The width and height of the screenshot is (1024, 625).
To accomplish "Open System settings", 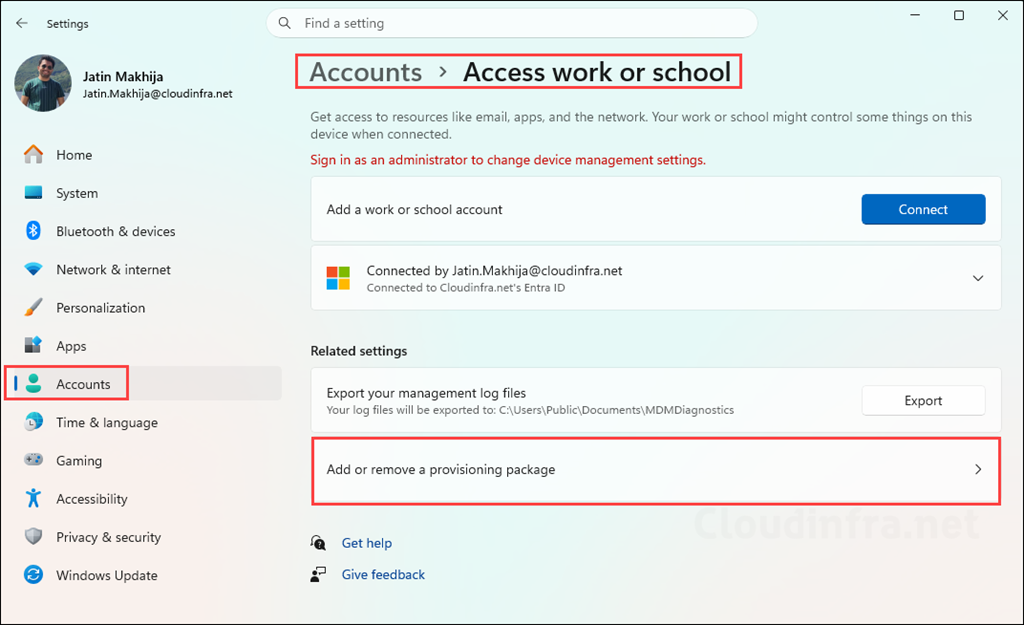I will tap(77, 193).
